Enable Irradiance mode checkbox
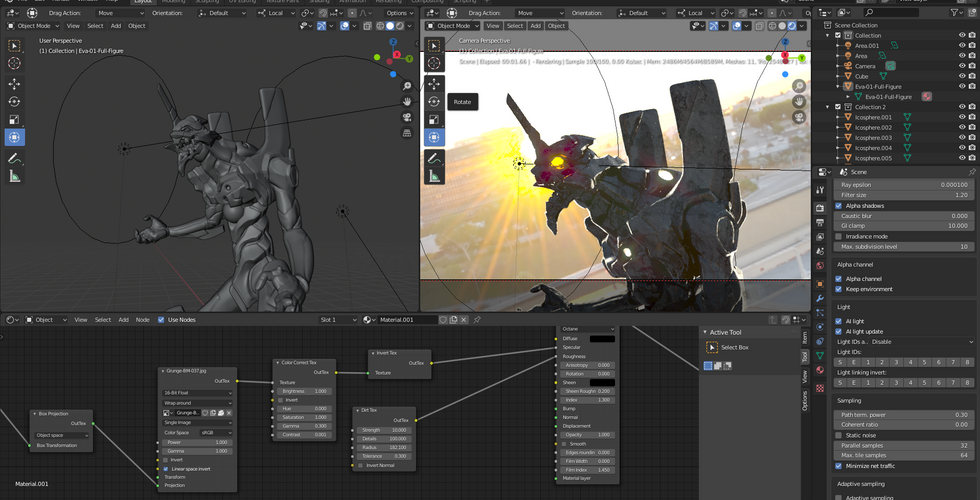Viewport: 980px width, 500px height. (839, 236)
